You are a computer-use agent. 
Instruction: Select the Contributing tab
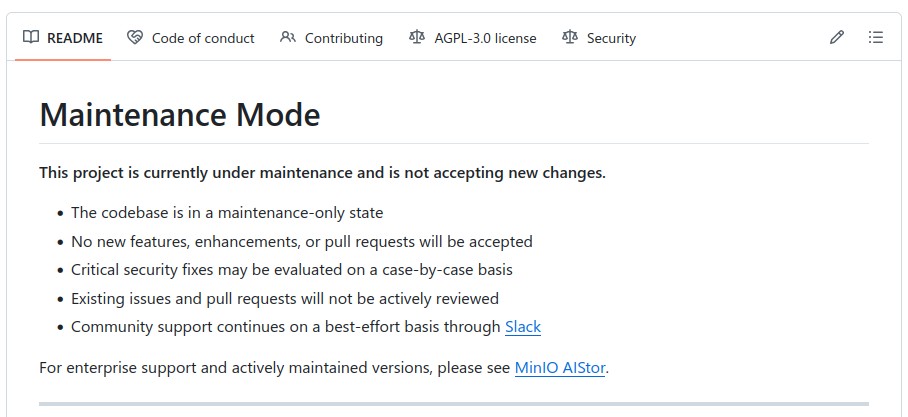[x=343, y=38]
